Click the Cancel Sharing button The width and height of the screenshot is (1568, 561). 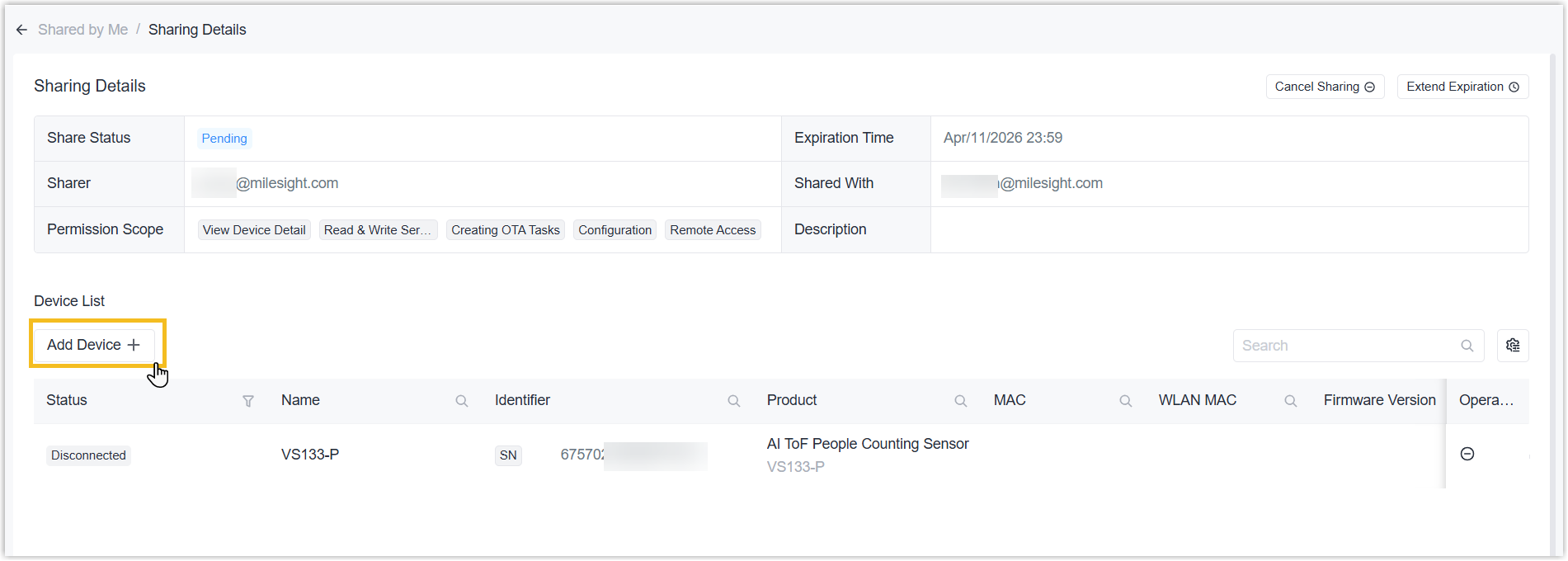[1324, 87]
